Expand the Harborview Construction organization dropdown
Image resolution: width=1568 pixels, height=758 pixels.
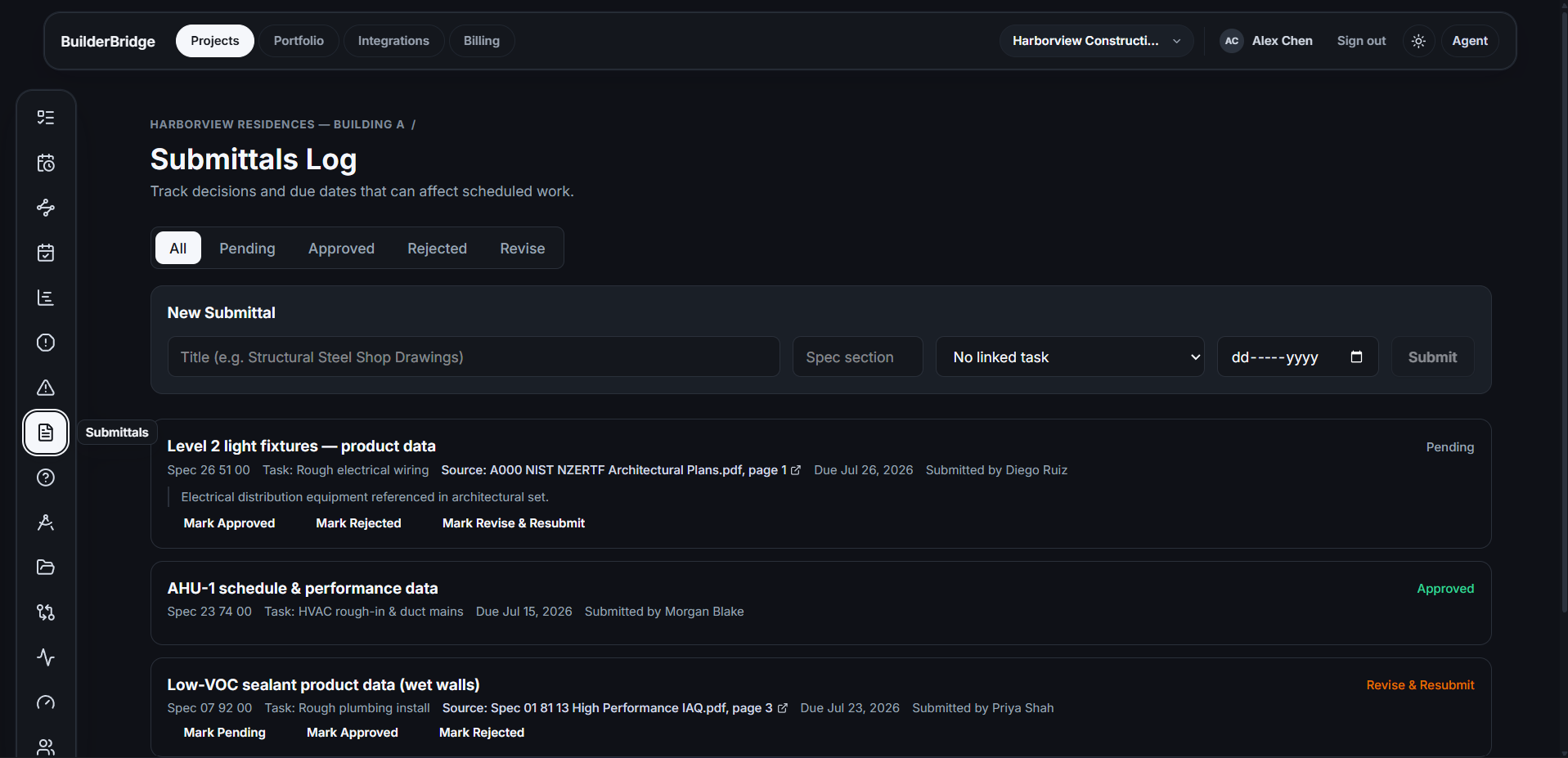(1096, 41)
